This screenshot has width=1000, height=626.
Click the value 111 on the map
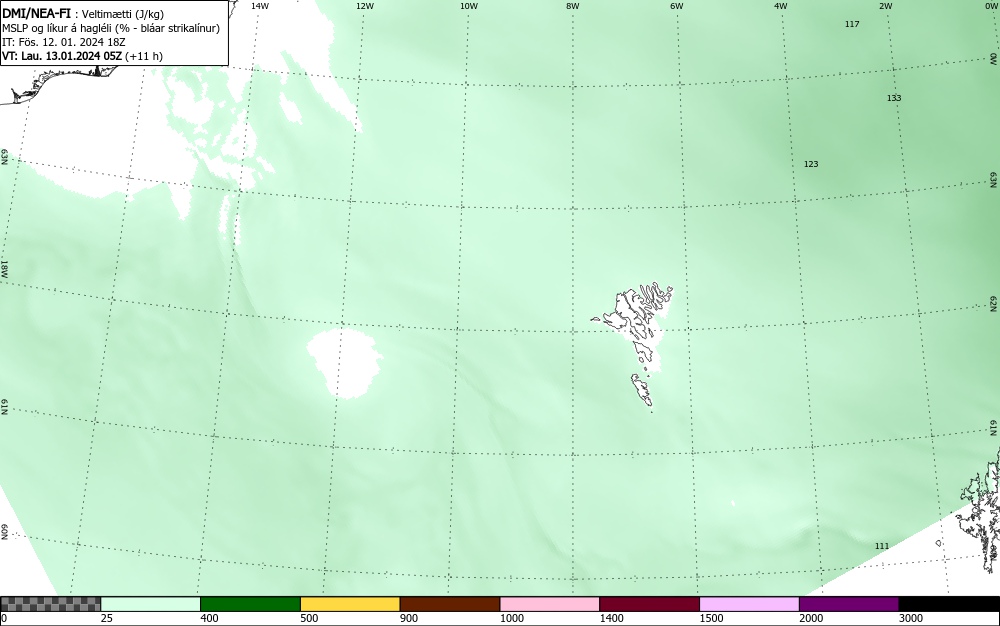881,546
